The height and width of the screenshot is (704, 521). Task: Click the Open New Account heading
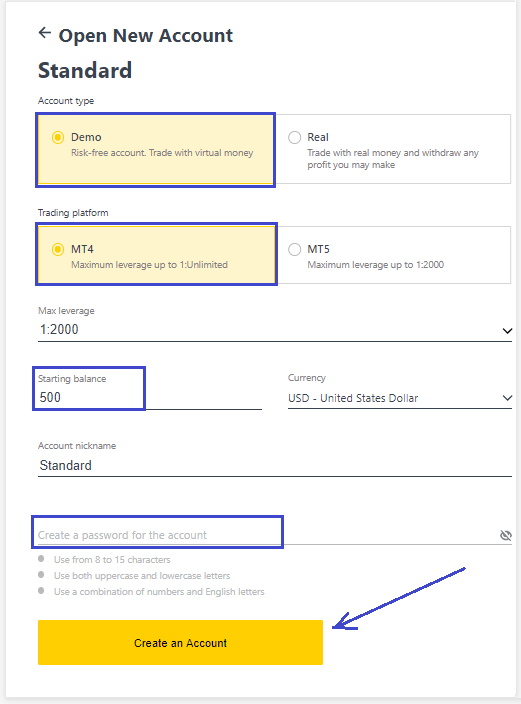[x=146, y=35]
